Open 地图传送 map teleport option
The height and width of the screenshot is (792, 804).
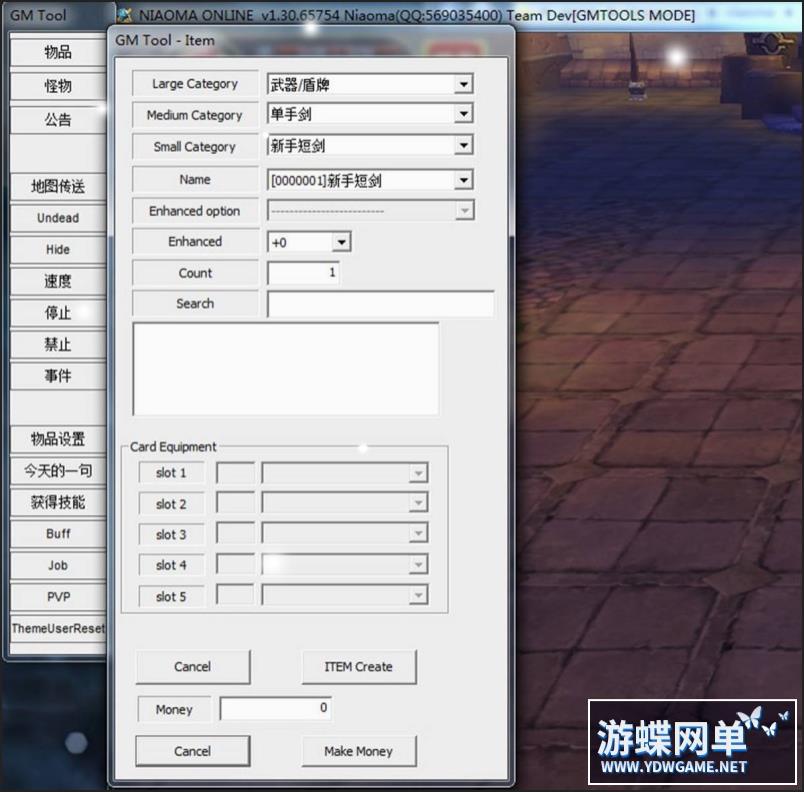point(58,186)
